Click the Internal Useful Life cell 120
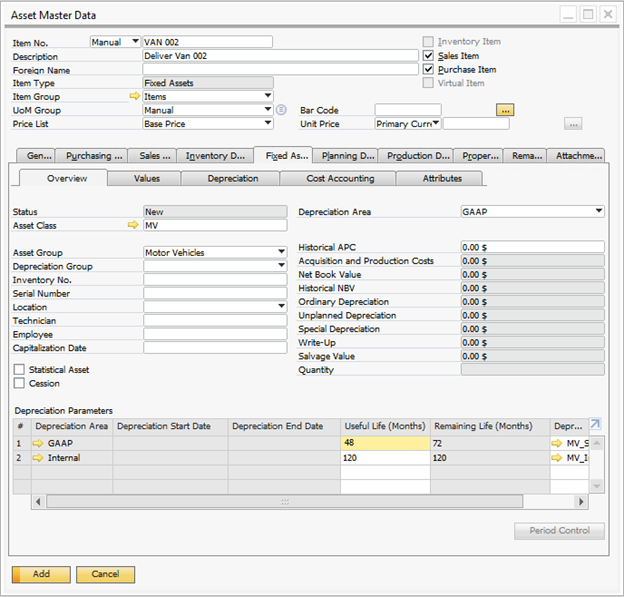Image resolution: width=624 pixels, height=597 pixels. click(385, 458)
